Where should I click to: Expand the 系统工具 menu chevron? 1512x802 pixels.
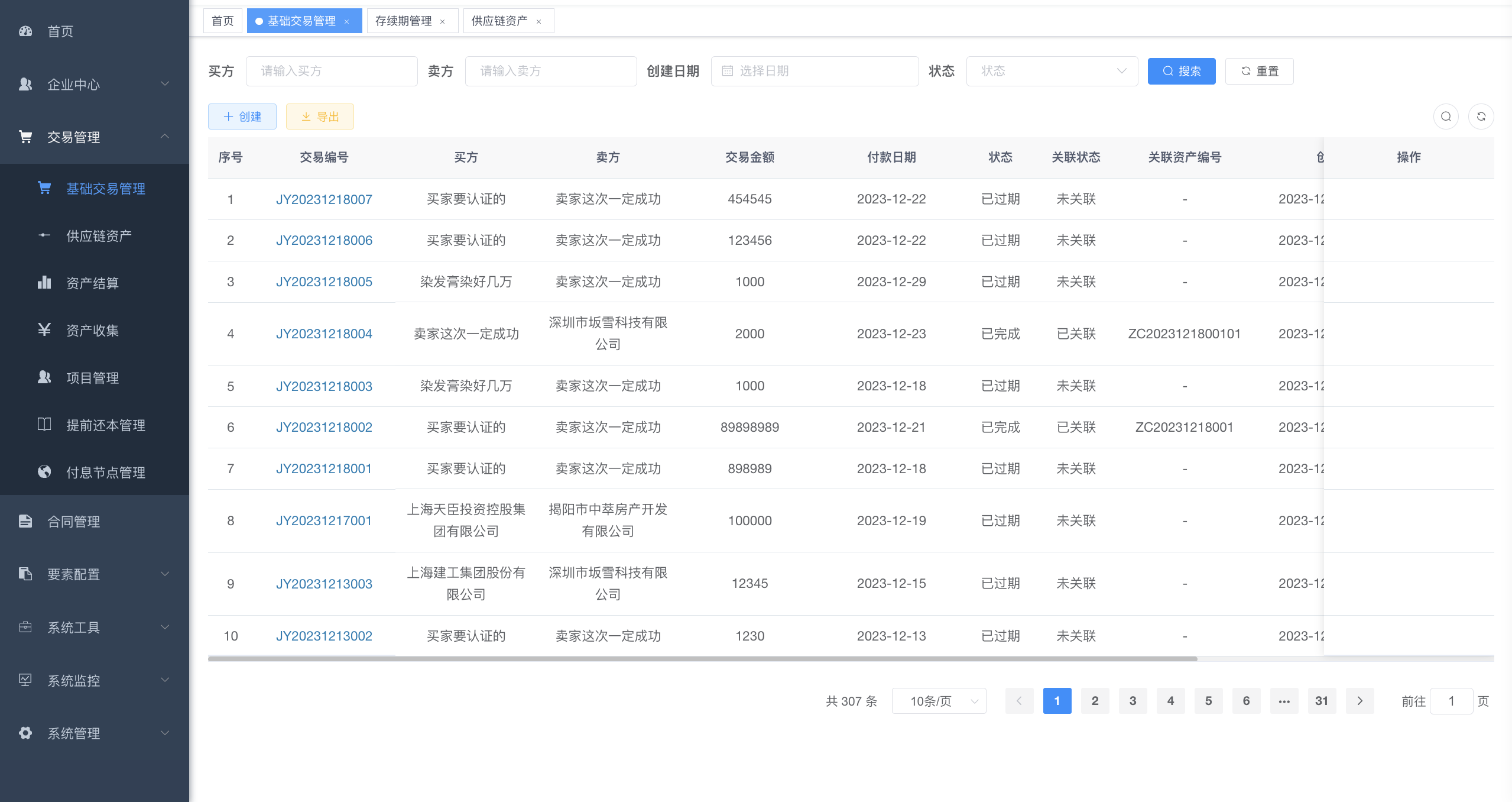(x=165, y=627)
